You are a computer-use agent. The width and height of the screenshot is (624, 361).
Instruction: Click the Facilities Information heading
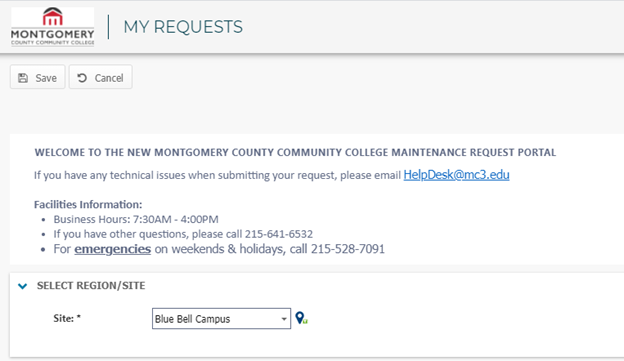pyautogui.click(x=88, y=205)
